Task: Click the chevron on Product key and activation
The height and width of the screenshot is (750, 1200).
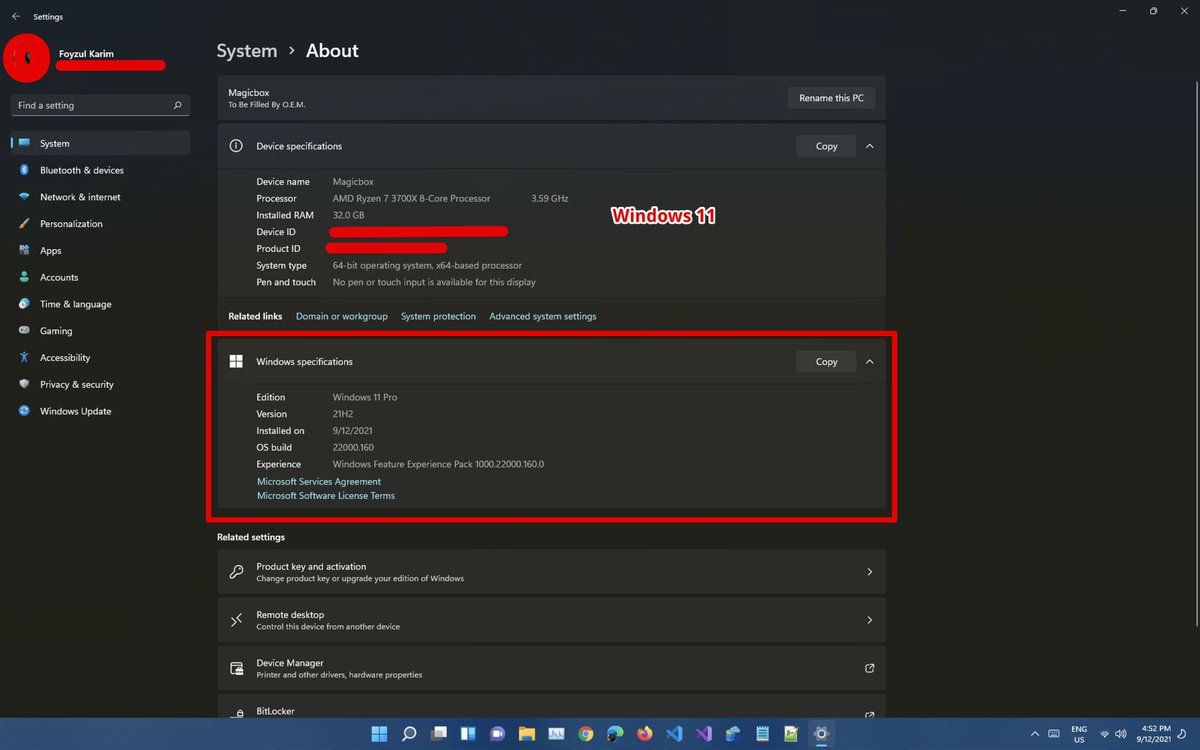Action: 869,572
